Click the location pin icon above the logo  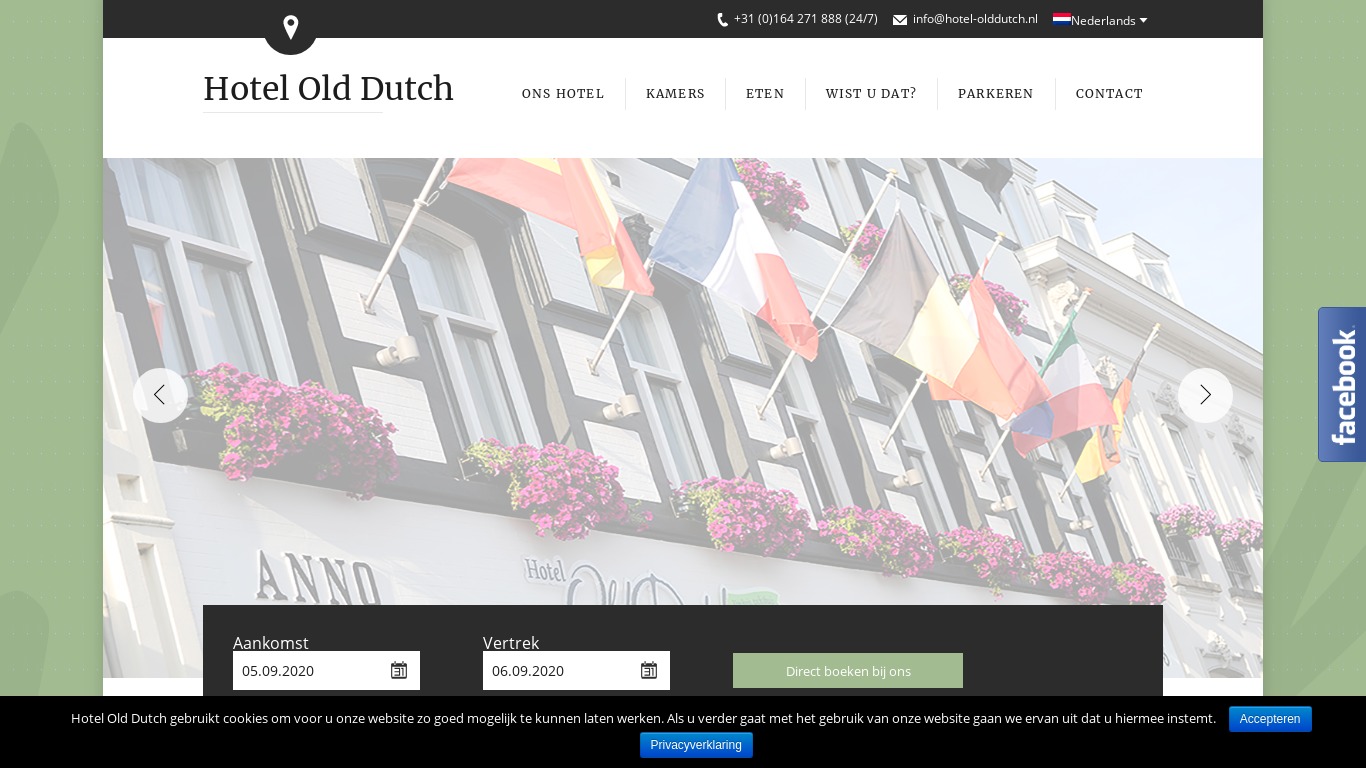point(291,27)
